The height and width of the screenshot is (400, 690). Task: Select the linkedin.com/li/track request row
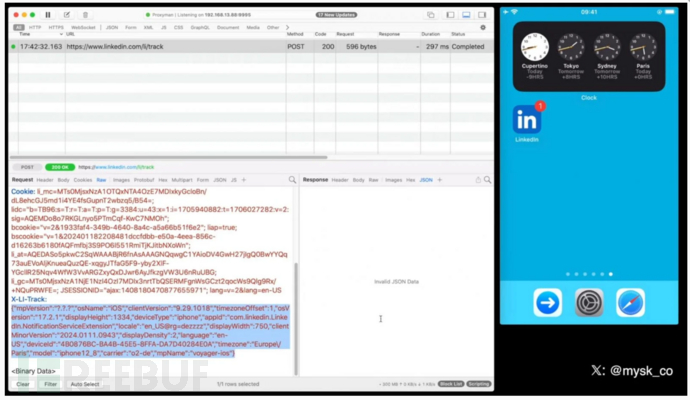click(x=251, y=46)
